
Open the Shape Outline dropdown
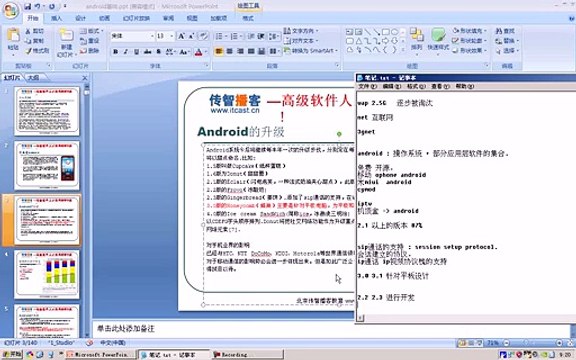(x=470, y=40)
